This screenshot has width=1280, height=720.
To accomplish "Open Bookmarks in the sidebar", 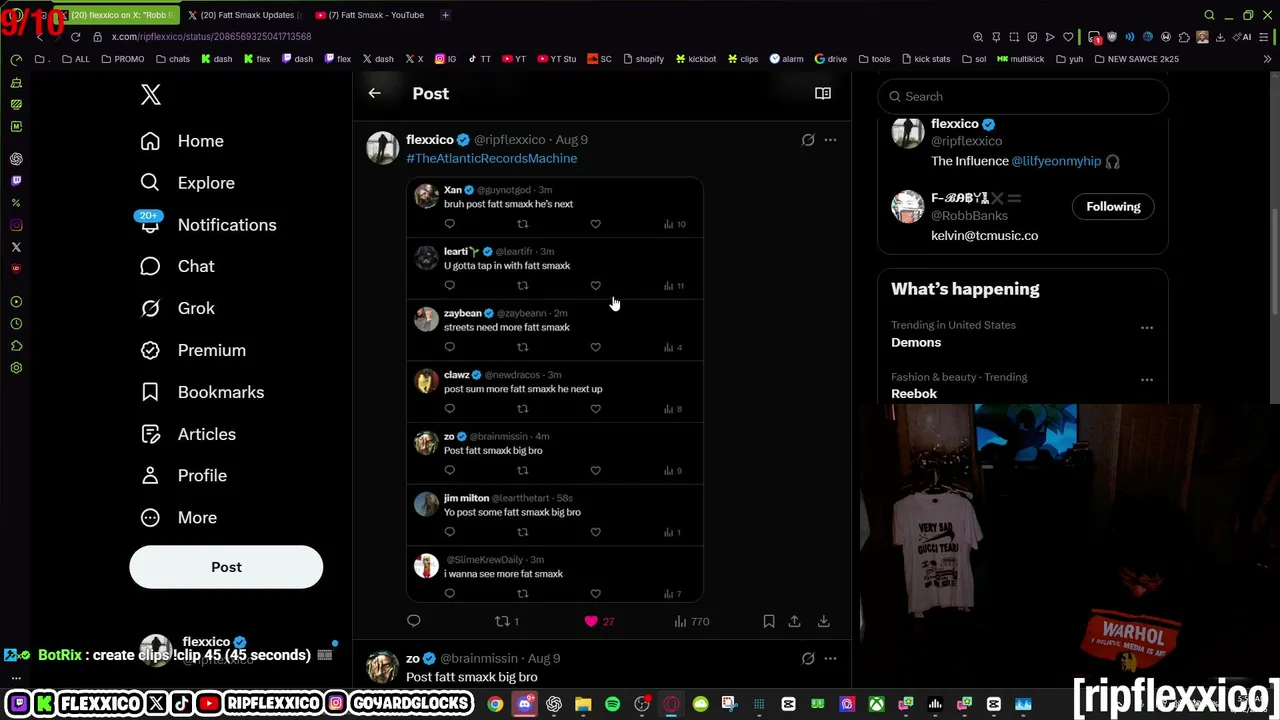I will [x=201, y=392].
